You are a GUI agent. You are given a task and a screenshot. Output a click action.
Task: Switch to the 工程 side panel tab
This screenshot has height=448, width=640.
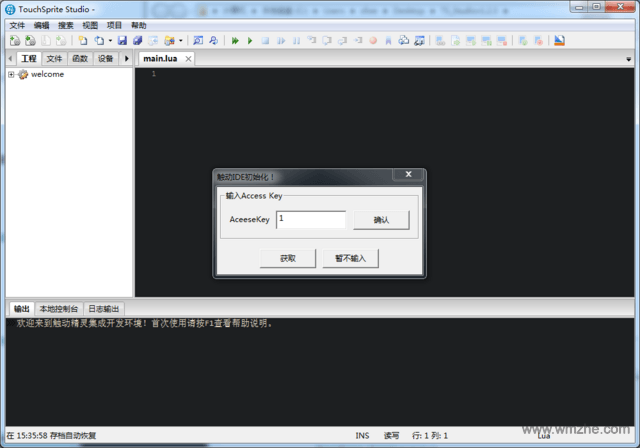coord(29,59)
